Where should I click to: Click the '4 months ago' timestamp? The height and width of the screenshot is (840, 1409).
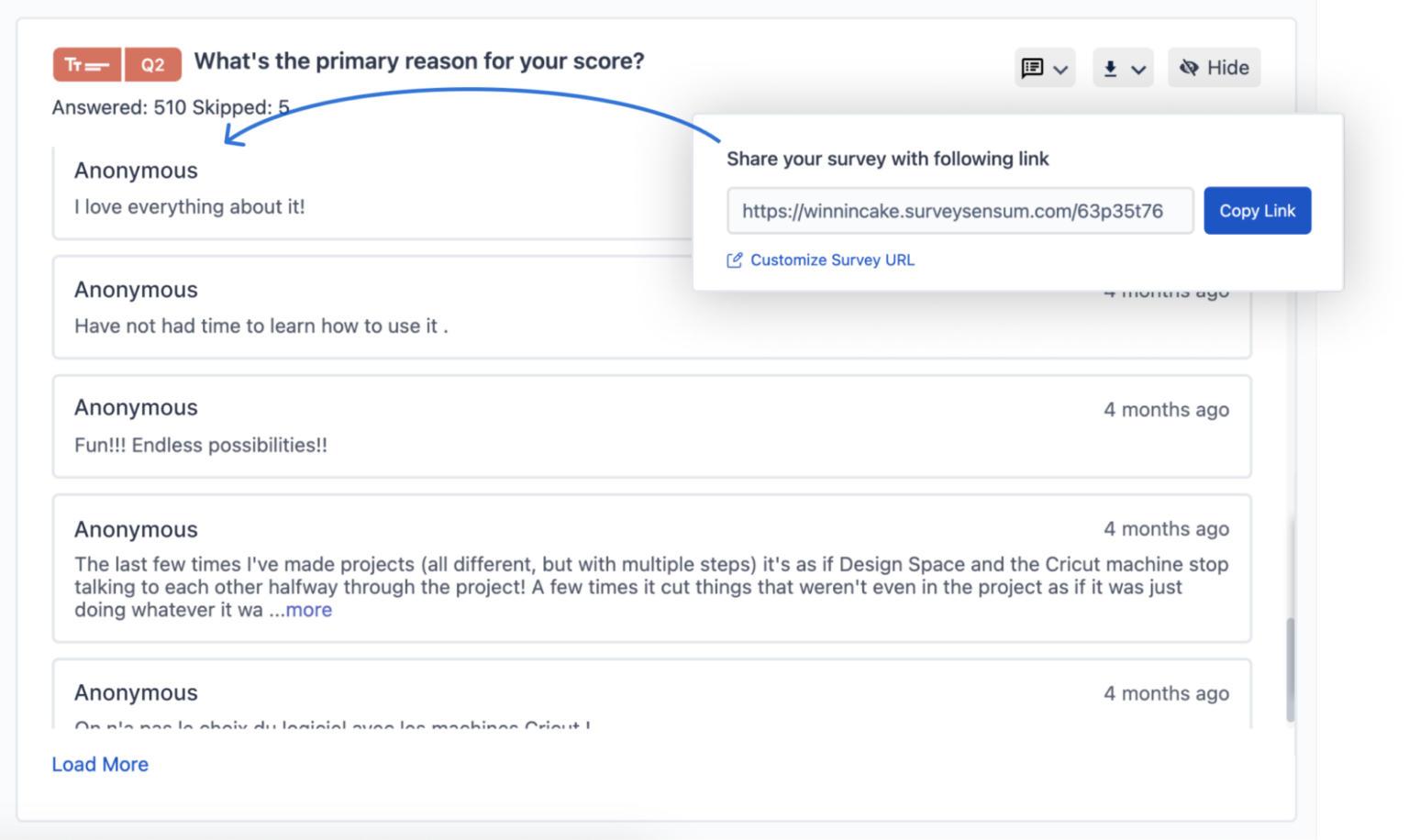(1166, 410)
